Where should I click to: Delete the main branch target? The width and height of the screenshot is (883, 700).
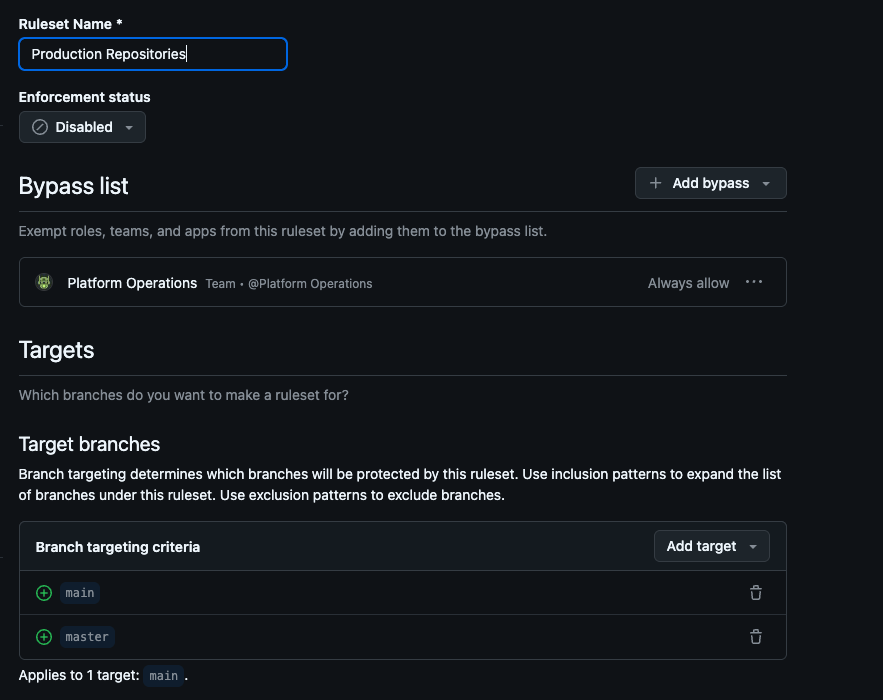(756, 593)
